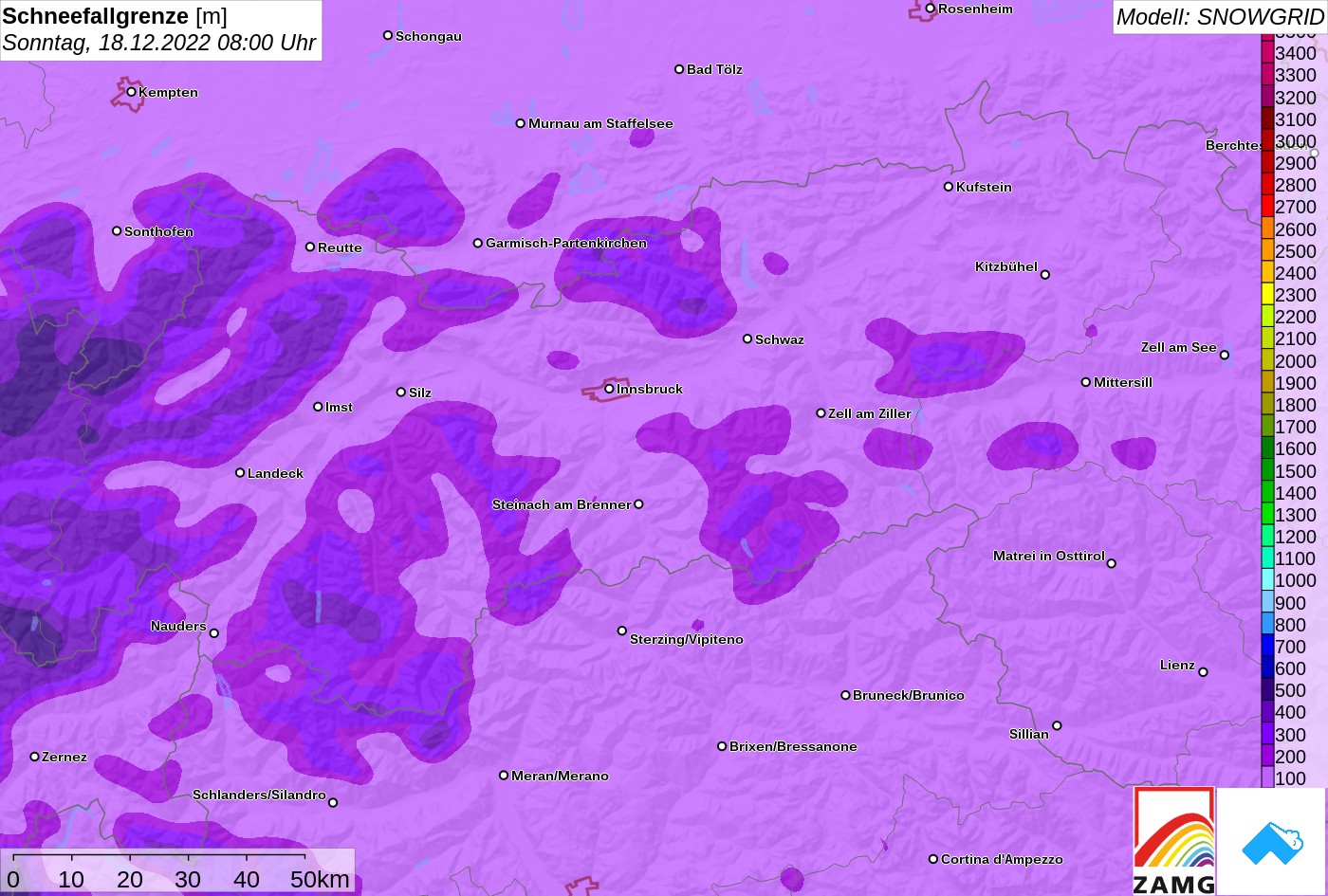The height and width of the screenshot is (896, 1328).
Task: Select the Kufstein marker circle
Action: tap(949, 187)
